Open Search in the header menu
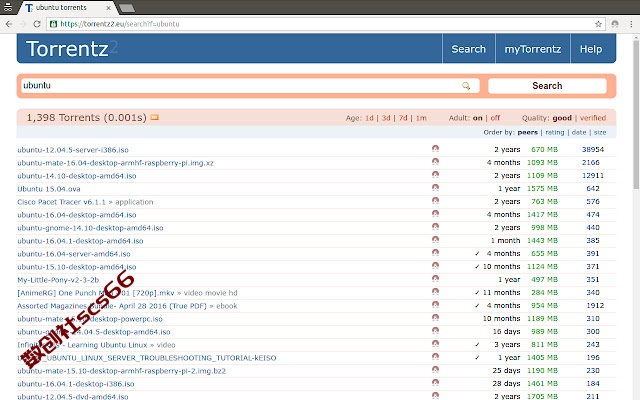The height and width of the screenshot is (400, 640). point(469,49)
